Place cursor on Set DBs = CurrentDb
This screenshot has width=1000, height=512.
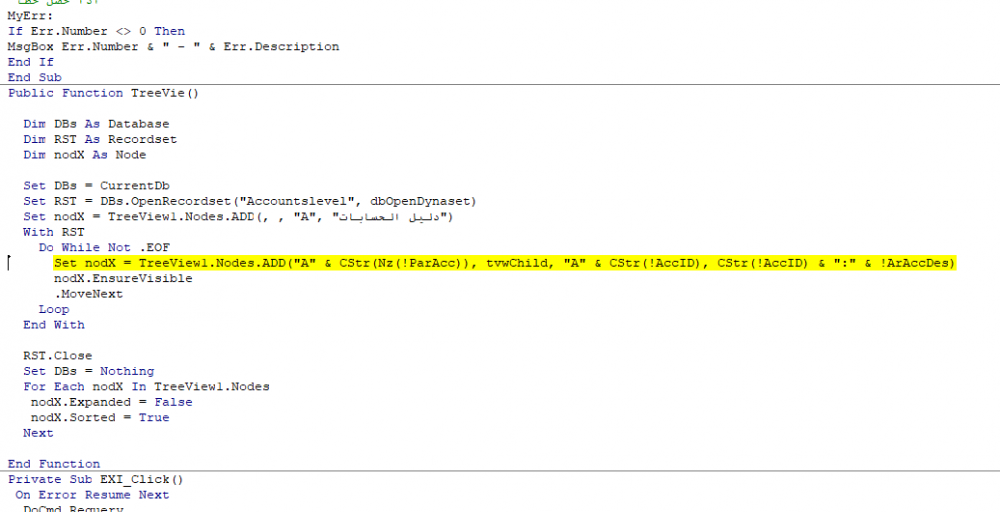pyautogui.click(x=96, y=186)
